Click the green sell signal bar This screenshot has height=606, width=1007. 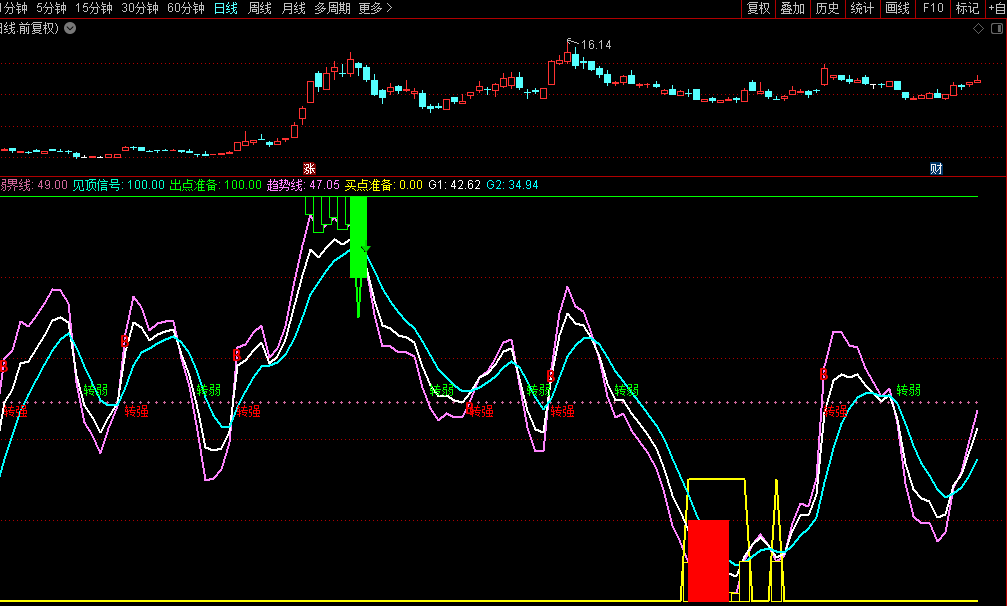coord(358,237)
